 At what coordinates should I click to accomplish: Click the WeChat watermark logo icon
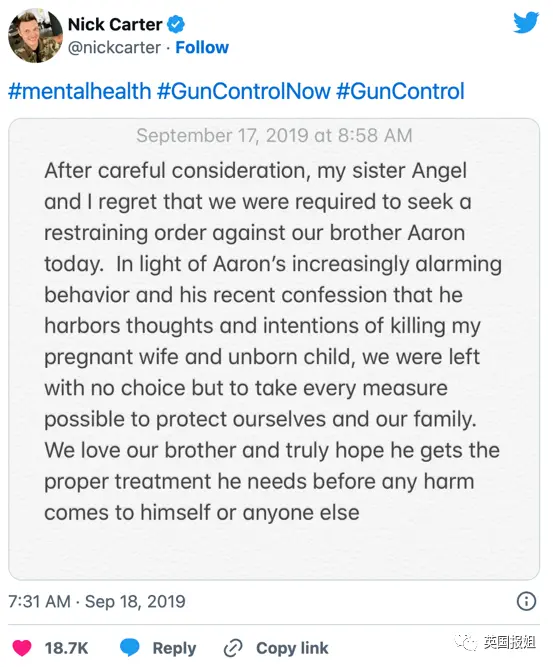(466, 642)
